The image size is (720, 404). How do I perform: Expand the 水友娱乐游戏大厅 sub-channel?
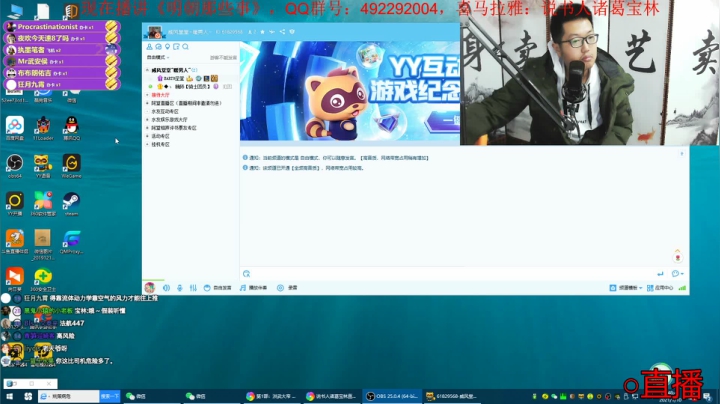pos(147,120)
